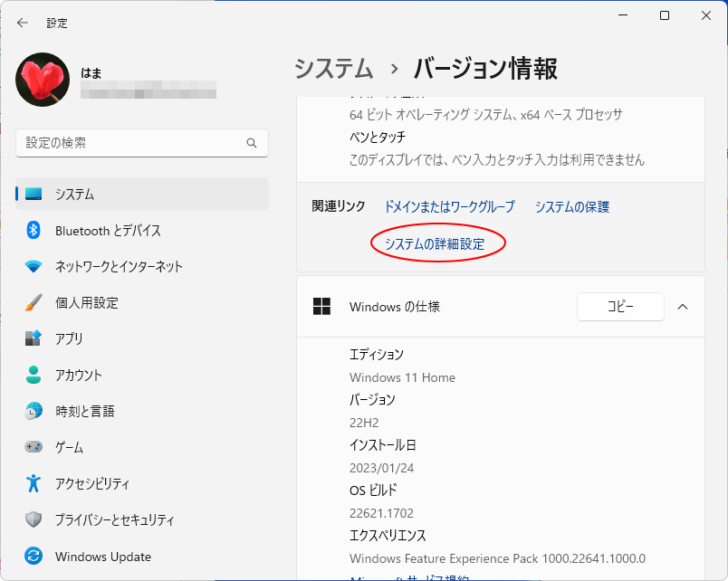Minimize the 設定 window
728x581 pixels.
(x=623, y=16)
